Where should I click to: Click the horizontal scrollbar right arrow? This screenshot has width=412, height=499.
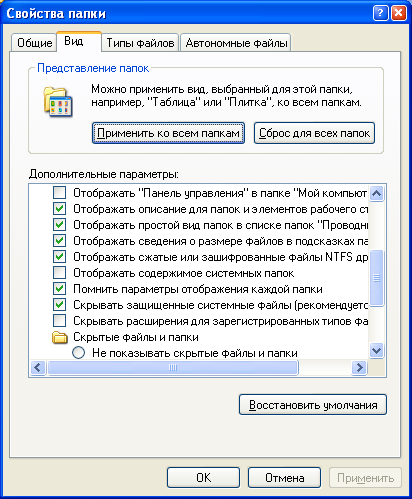pyautogui.click(x=360, y=368)
